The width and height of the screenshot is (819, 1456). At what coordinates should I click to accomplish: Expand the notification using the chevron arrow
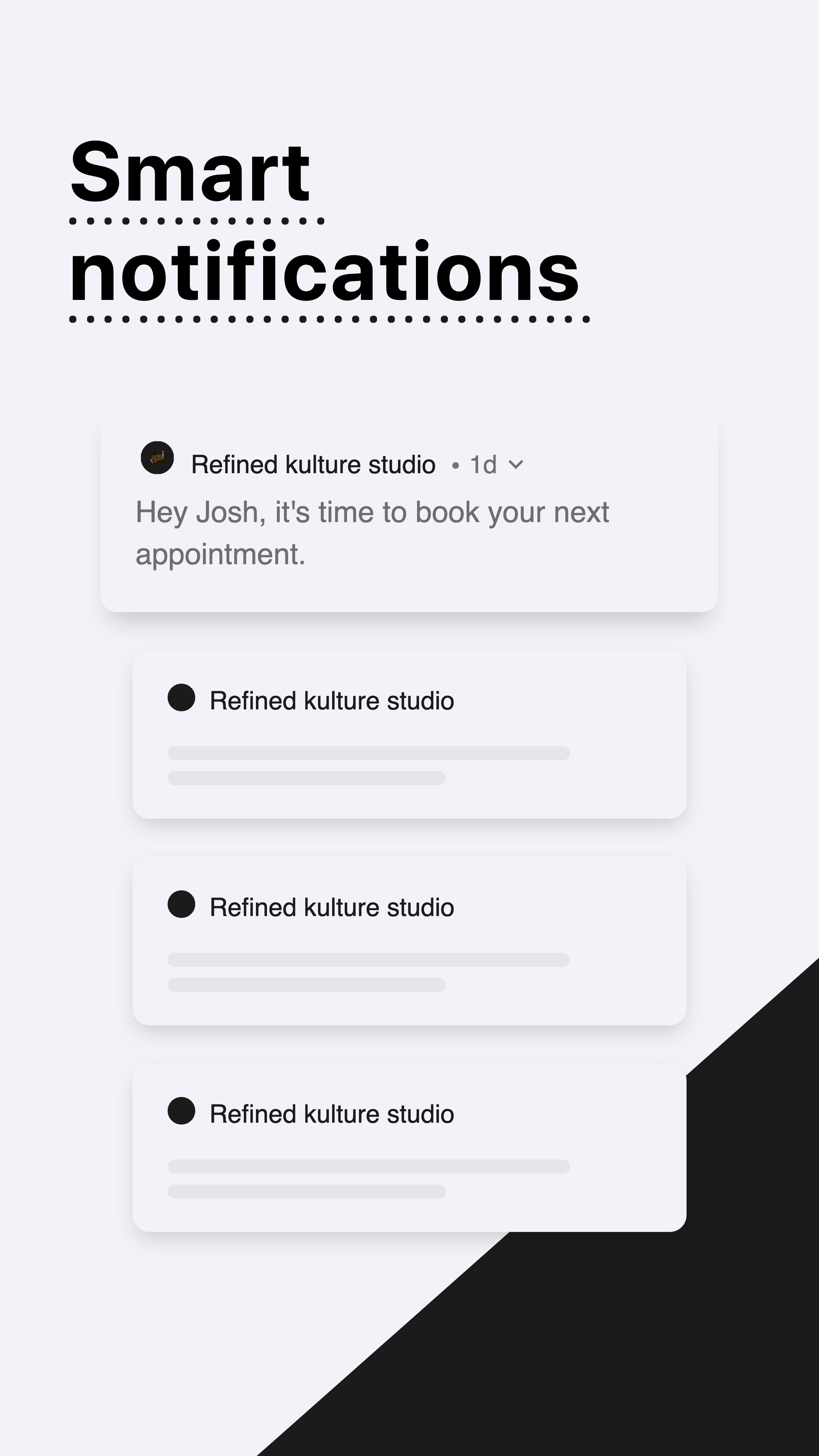516,464
